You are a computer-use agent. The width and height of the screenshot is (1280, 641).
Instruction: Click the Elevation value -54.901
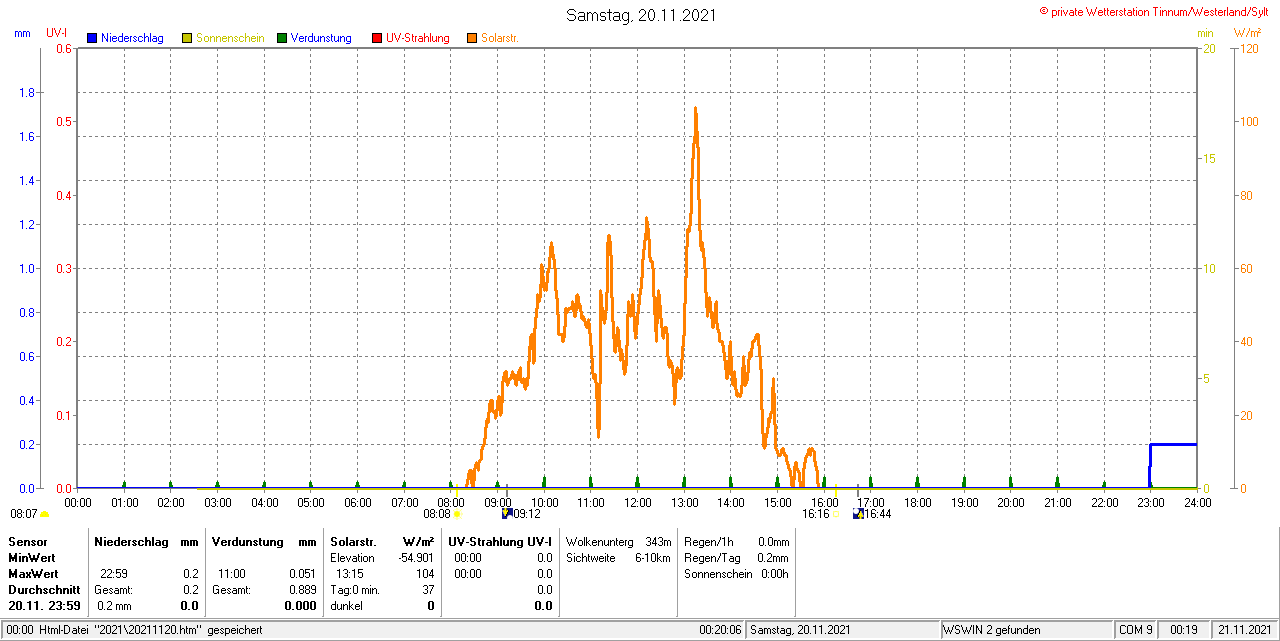coord(414,557)
